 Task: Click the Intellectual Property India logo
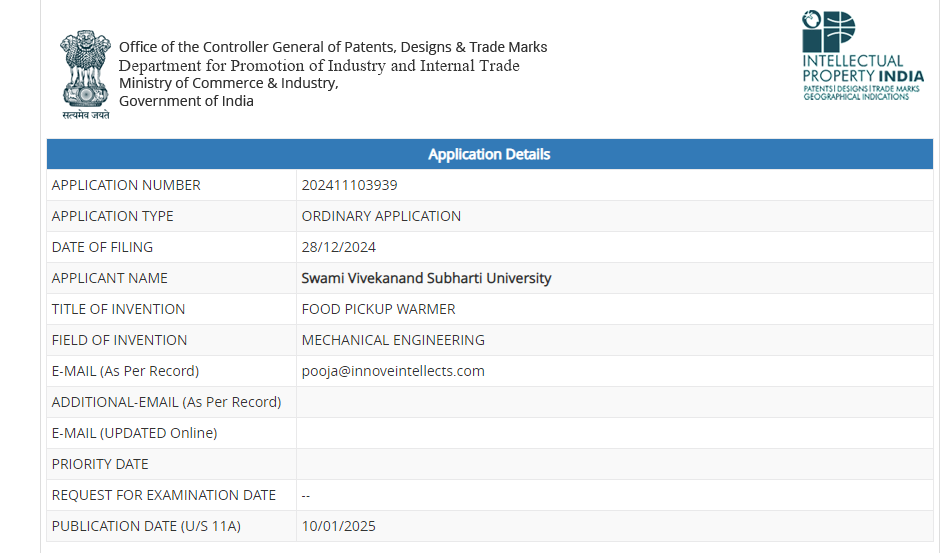point(861,56)
